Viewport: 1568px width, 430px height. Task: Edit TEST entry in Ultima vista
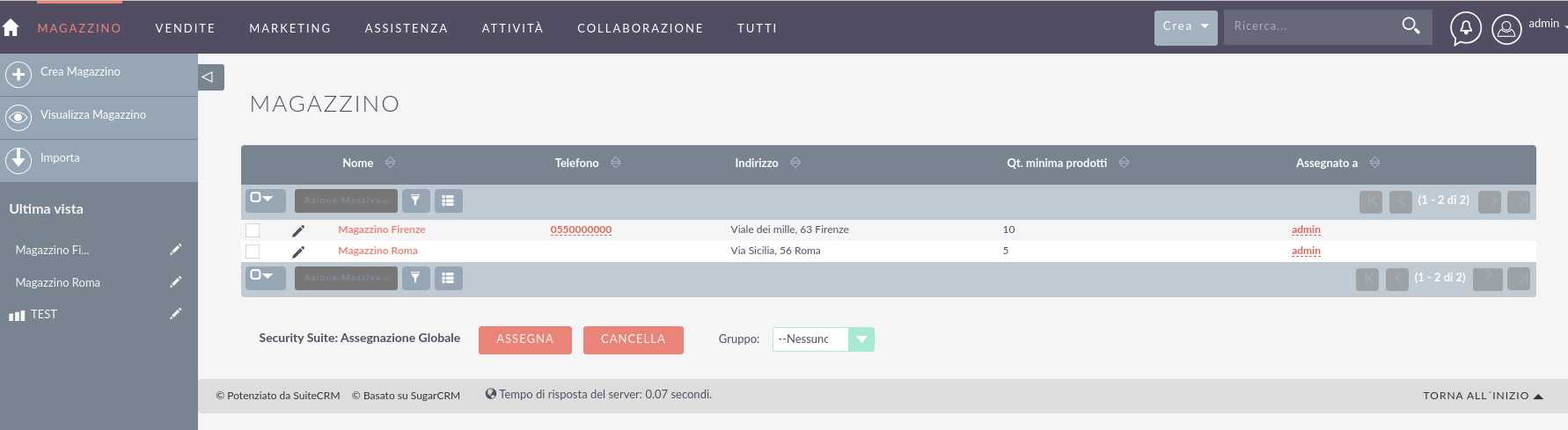[176, 314]
